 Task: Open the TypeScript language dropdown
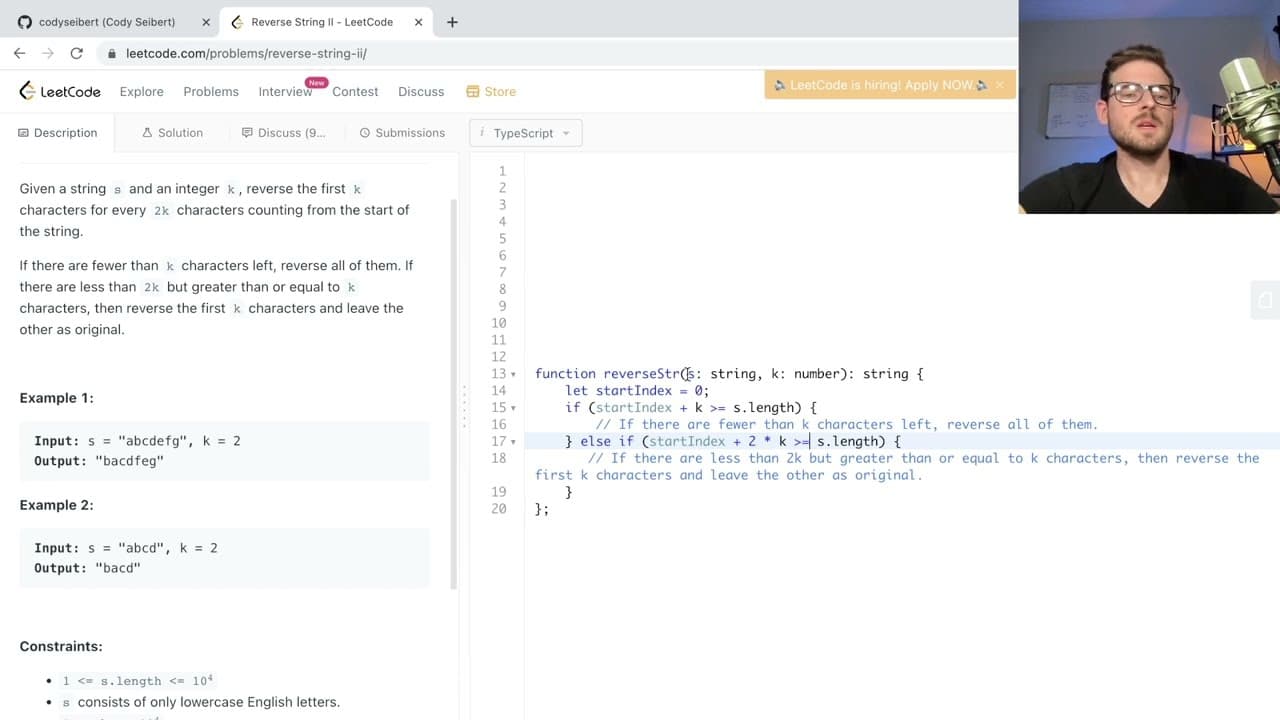pyautogui.click(x=525, y=133)
